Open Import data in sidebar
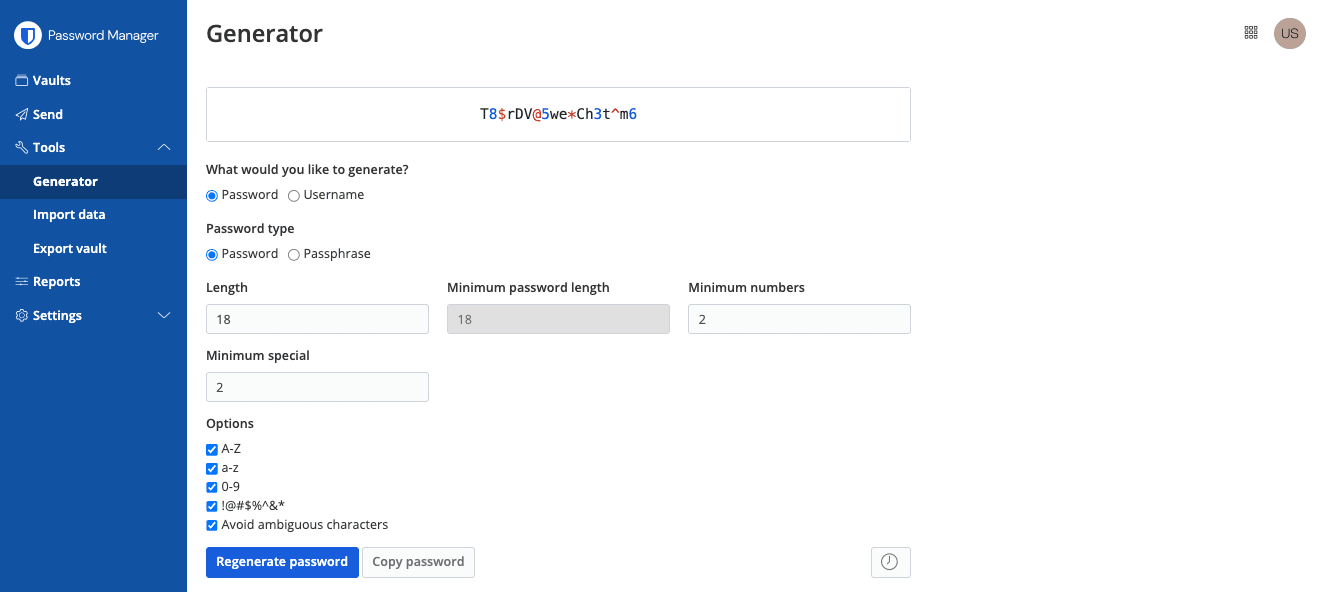The height and width of the screenshot is (592, 1329). coord(69,215)
